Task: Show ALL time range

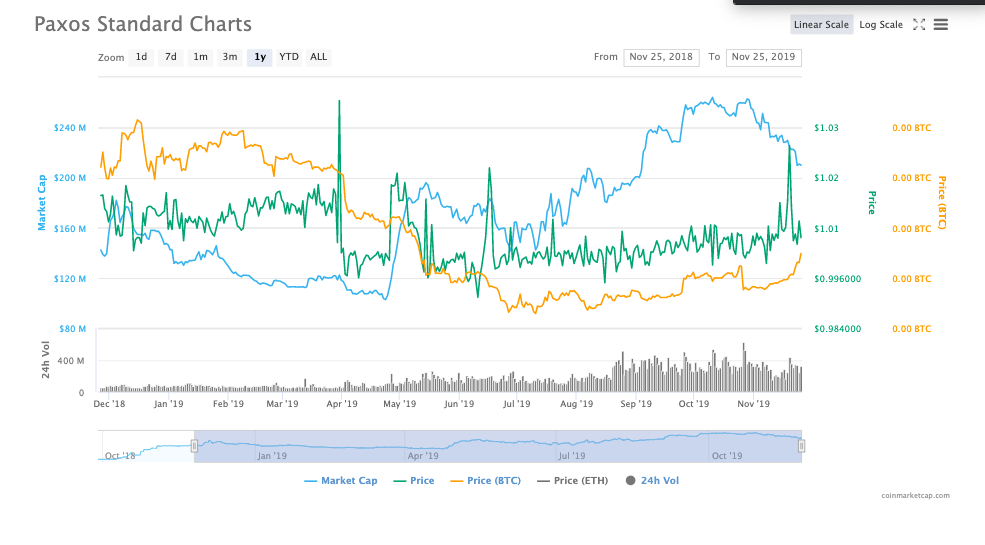Action: pos(318,57)
